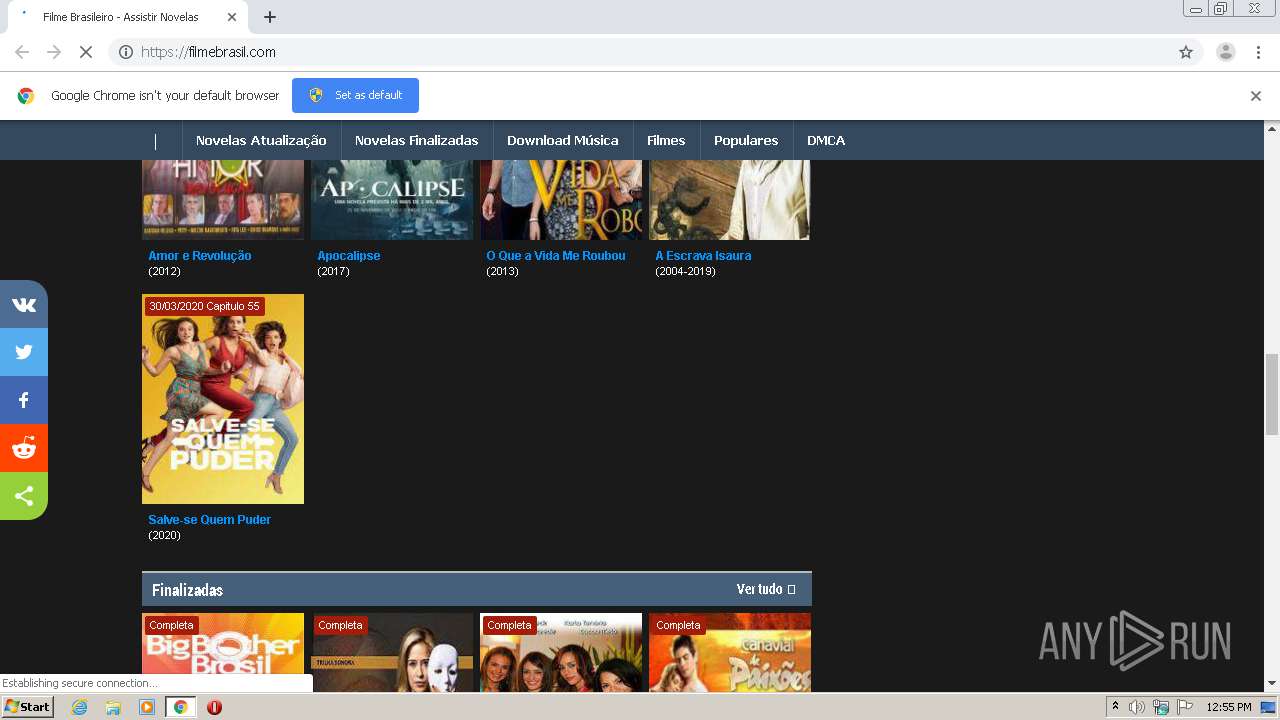Viewport: 1280px width, 720px height.
Task: Close the Filme Brasileiro tab
Action: [232, 17]
